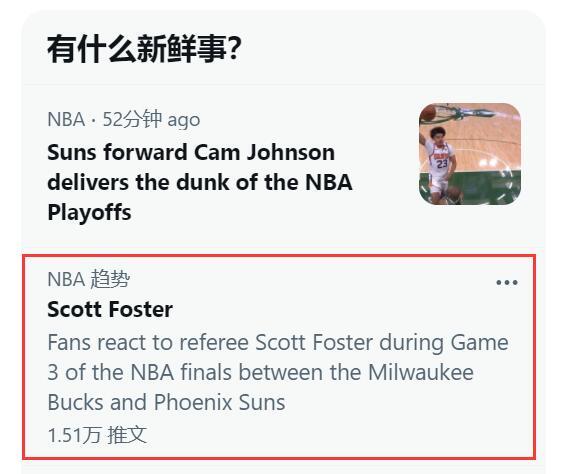Click the 'Bucks and Phoenix Suns' description line
Viewport: 567px width, 474px height.
pos(166,402)
